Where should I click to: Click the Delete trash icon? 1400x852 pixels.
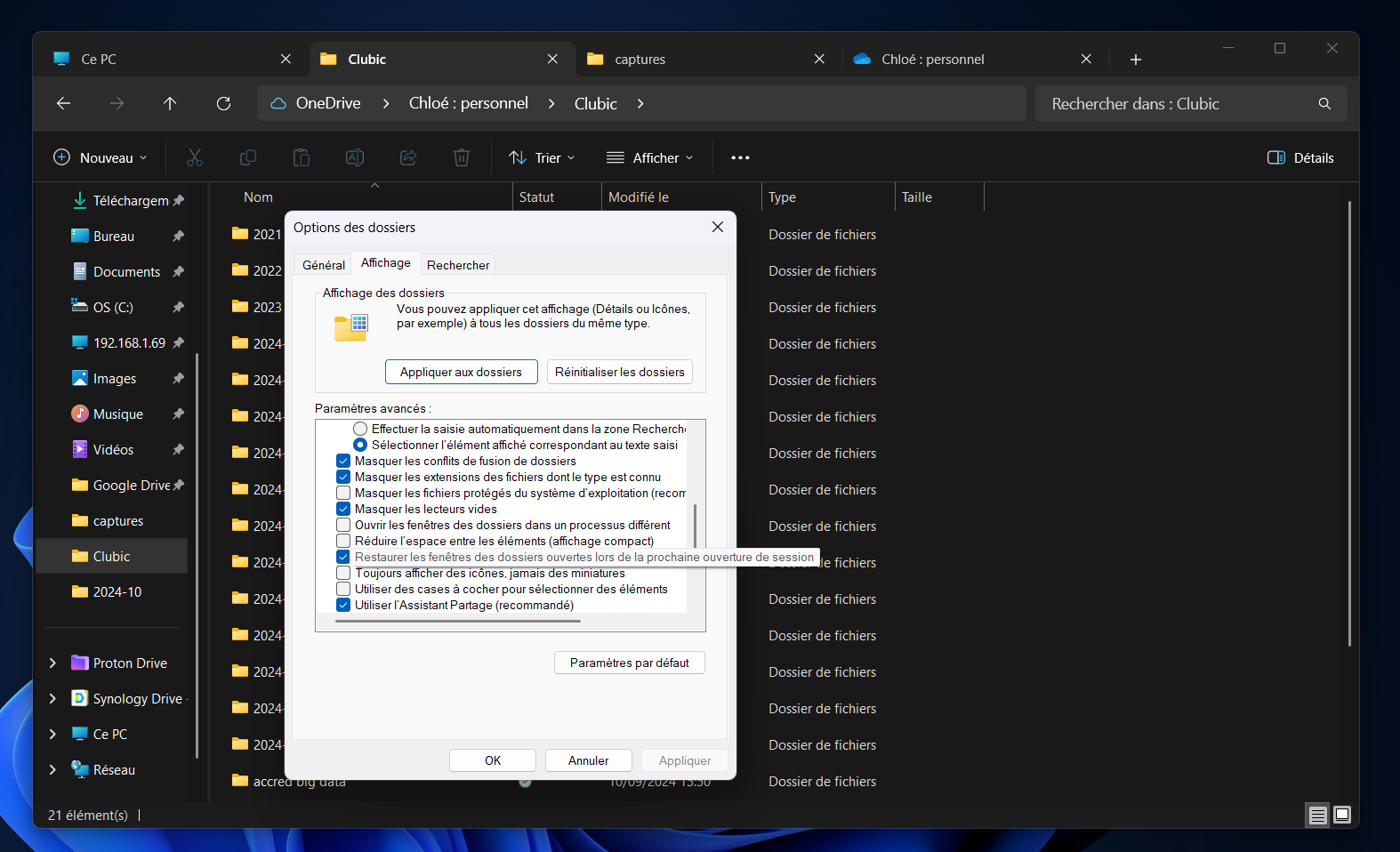[462, 157]
